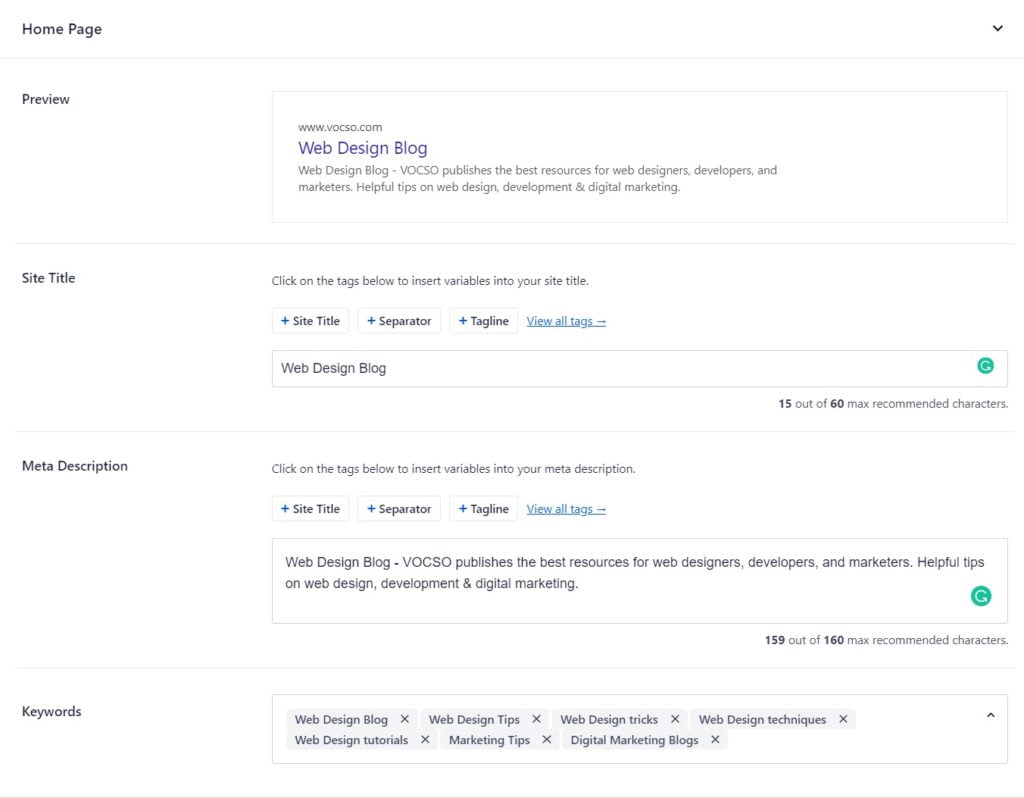Remove the Web Design Blog keyword
This screenshot has height=798, width=1024.
tap(405, 719)
